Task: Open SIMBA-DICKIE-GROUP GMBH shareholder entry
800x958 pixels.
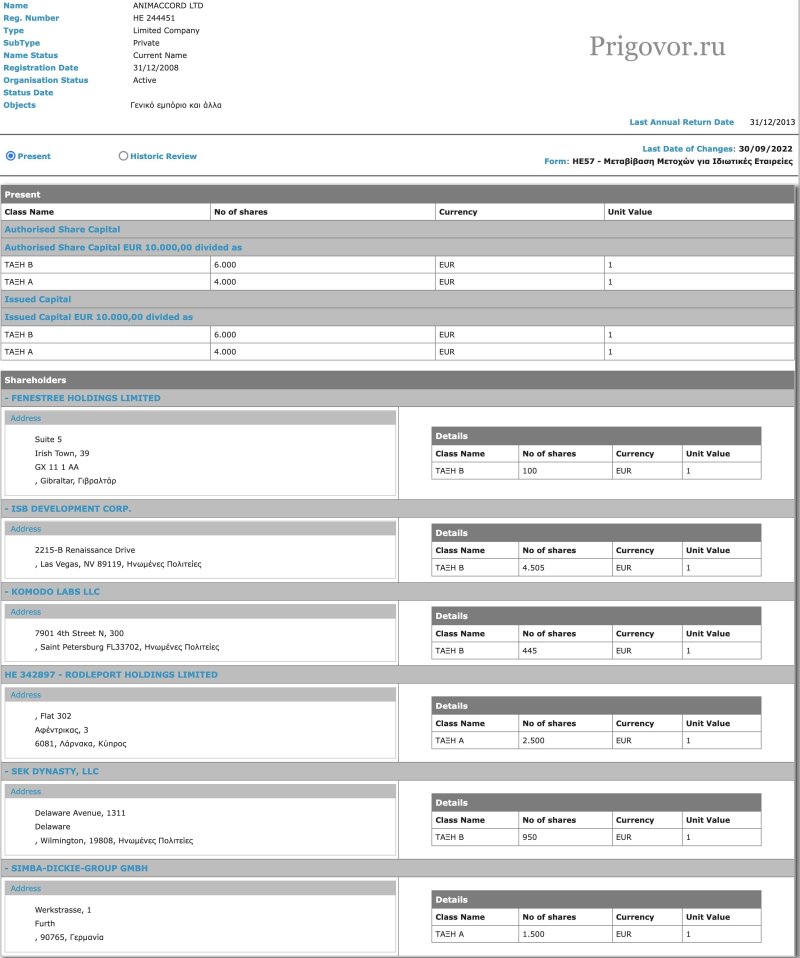Action: 79,868
